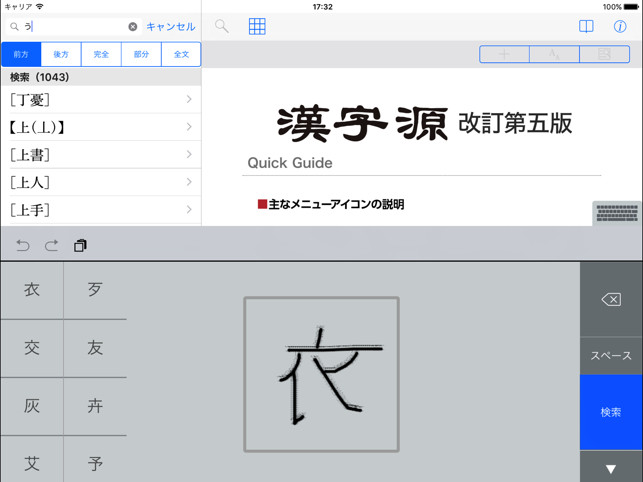Open the [丁憂] entry
The image size is (643, 482).
click(101, 100)
